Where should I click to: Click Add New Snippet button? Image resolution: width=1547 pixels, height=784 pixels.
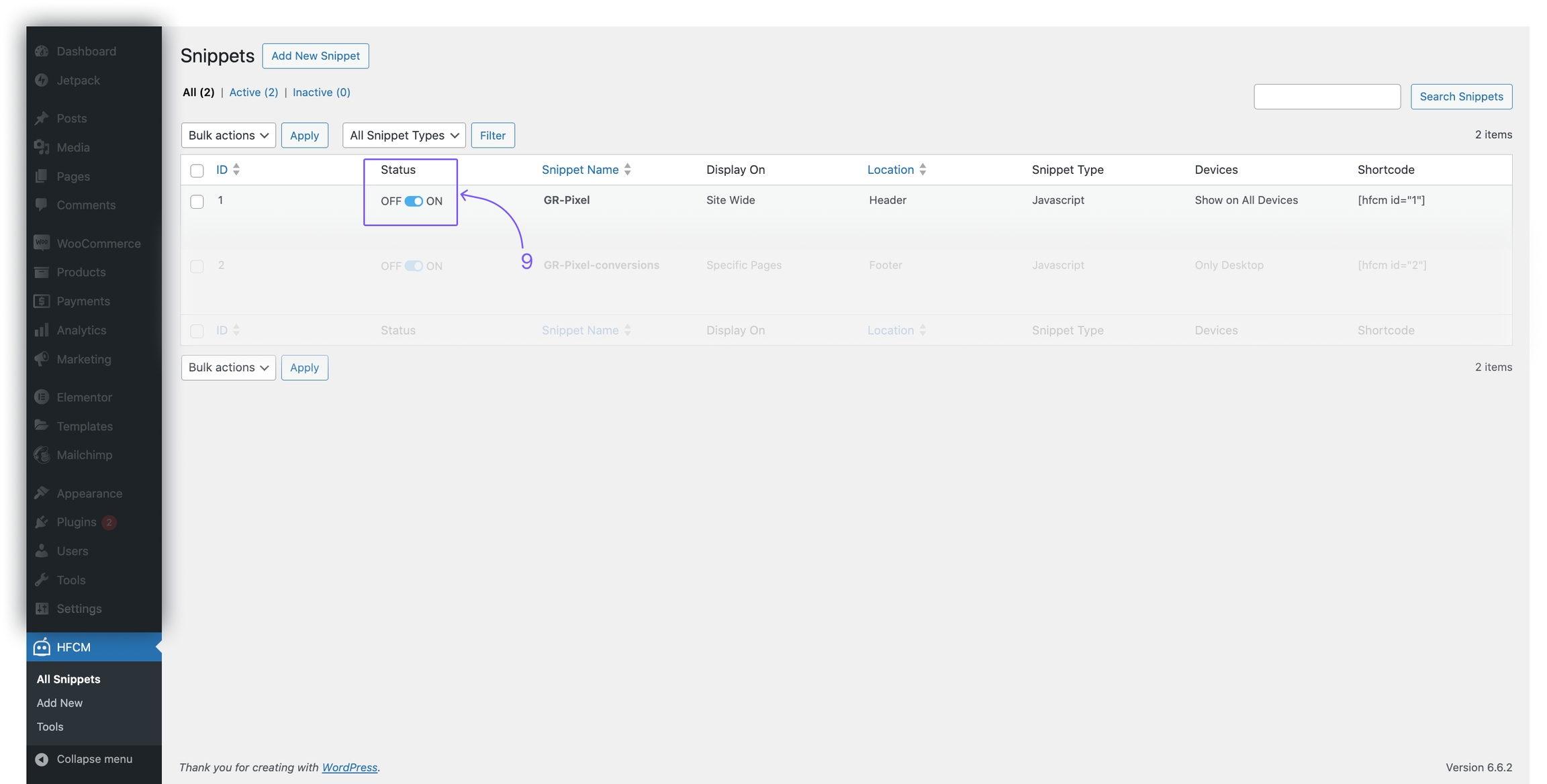(x=316, y=56)
